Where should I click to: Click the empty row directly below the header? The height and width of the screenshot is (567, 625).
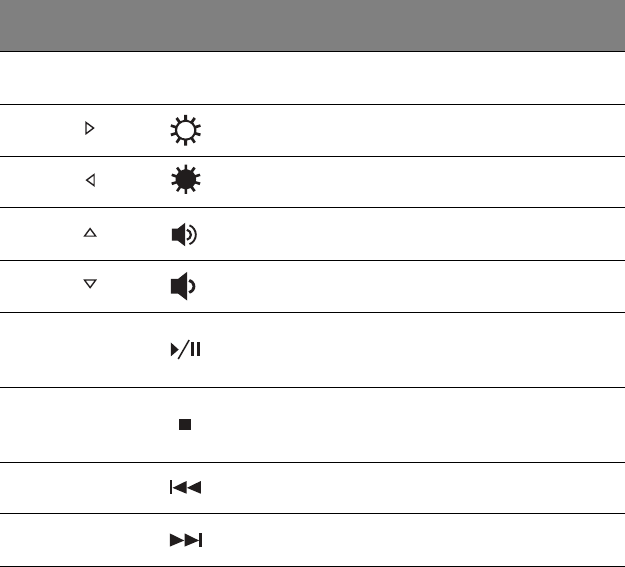click(x=312, y=78)
